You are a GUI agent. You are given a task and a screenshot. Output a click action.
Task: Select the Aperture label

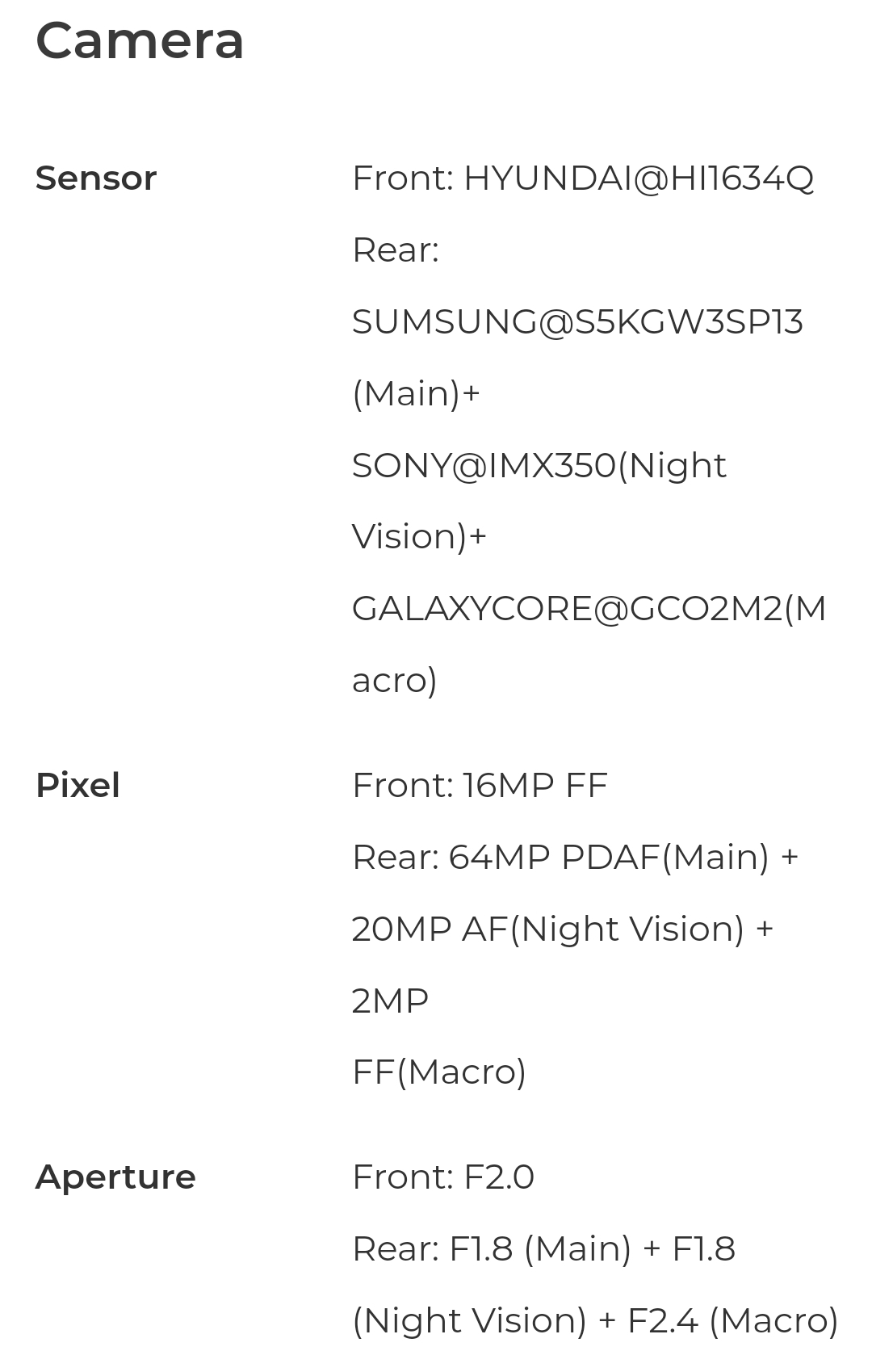115,1177
